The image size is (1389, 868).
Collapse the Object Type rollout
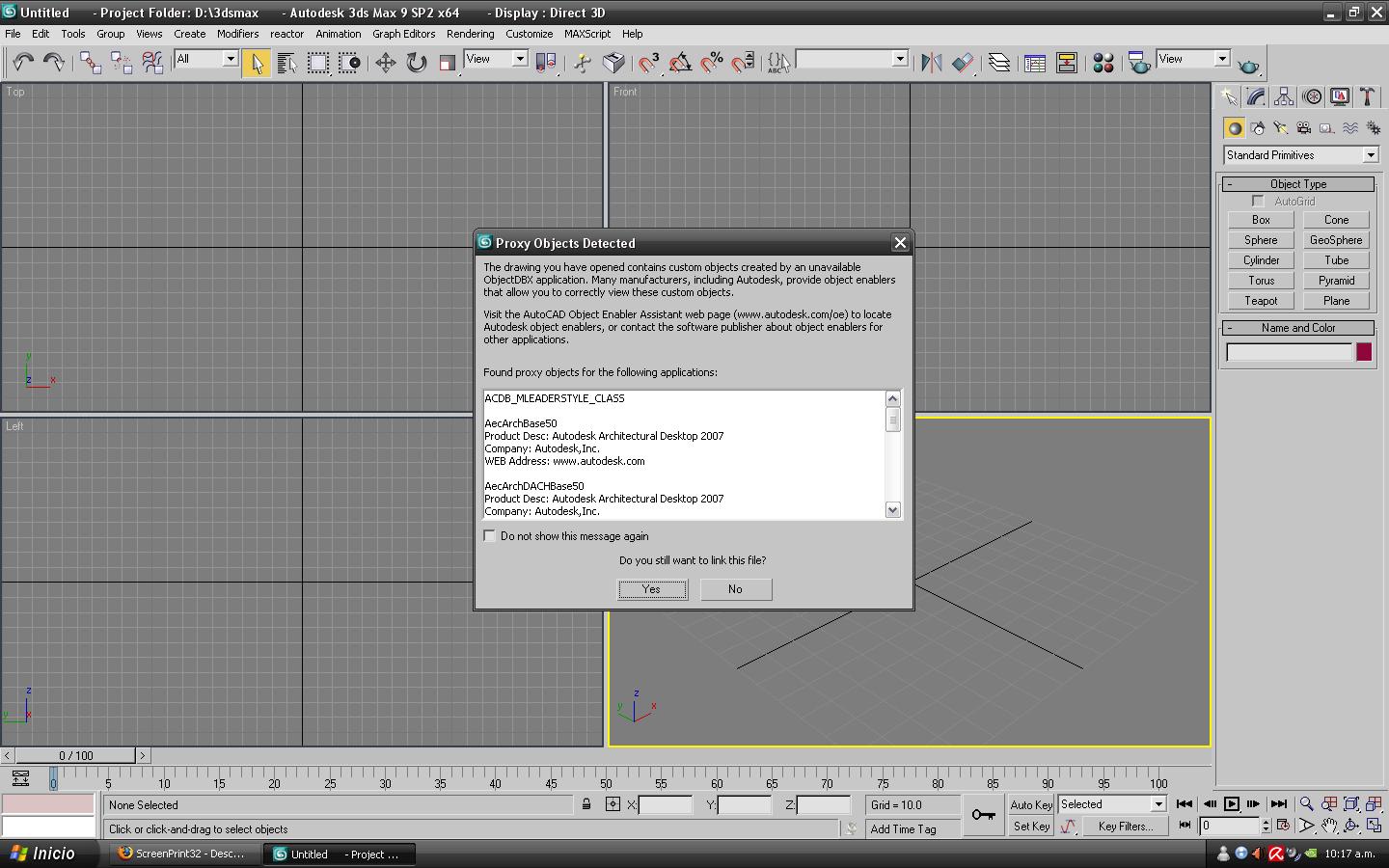tap(1298, 184)
